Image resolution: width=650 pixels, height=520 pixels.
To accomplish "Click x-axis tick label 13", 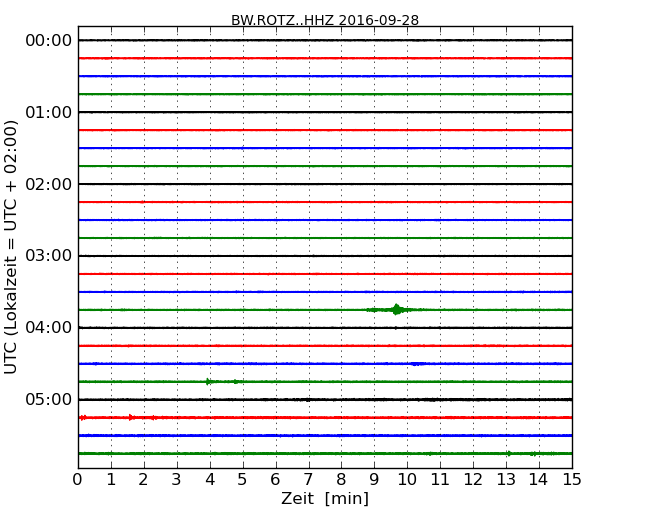I will tap(506, 480).
